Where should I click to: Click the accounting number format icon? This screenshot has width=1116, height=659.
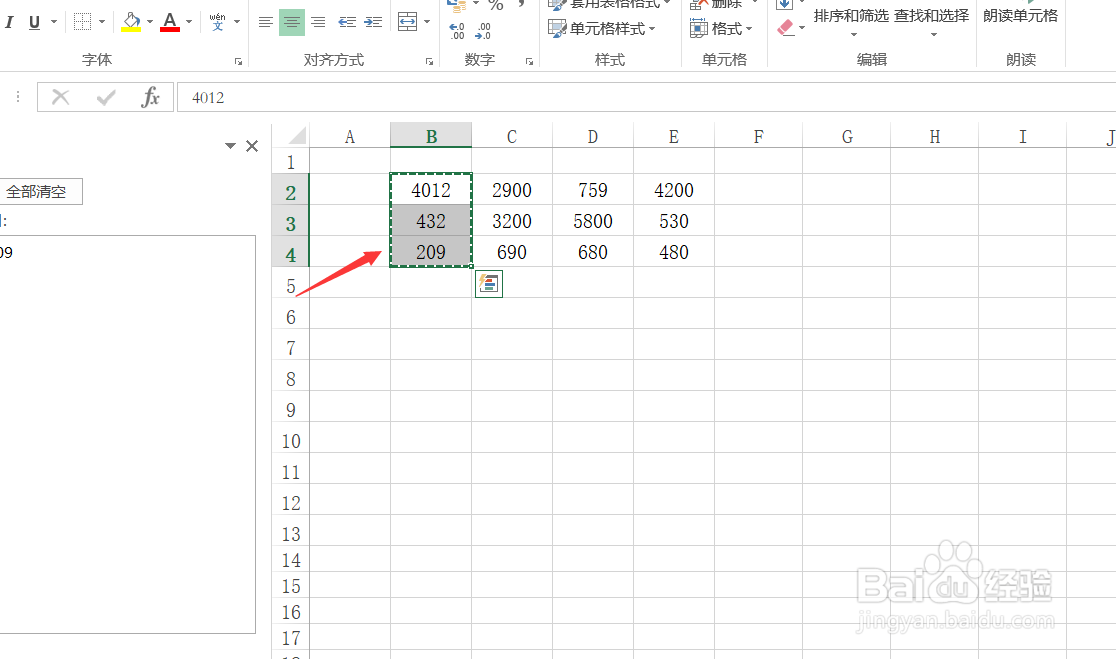(456, 6)
